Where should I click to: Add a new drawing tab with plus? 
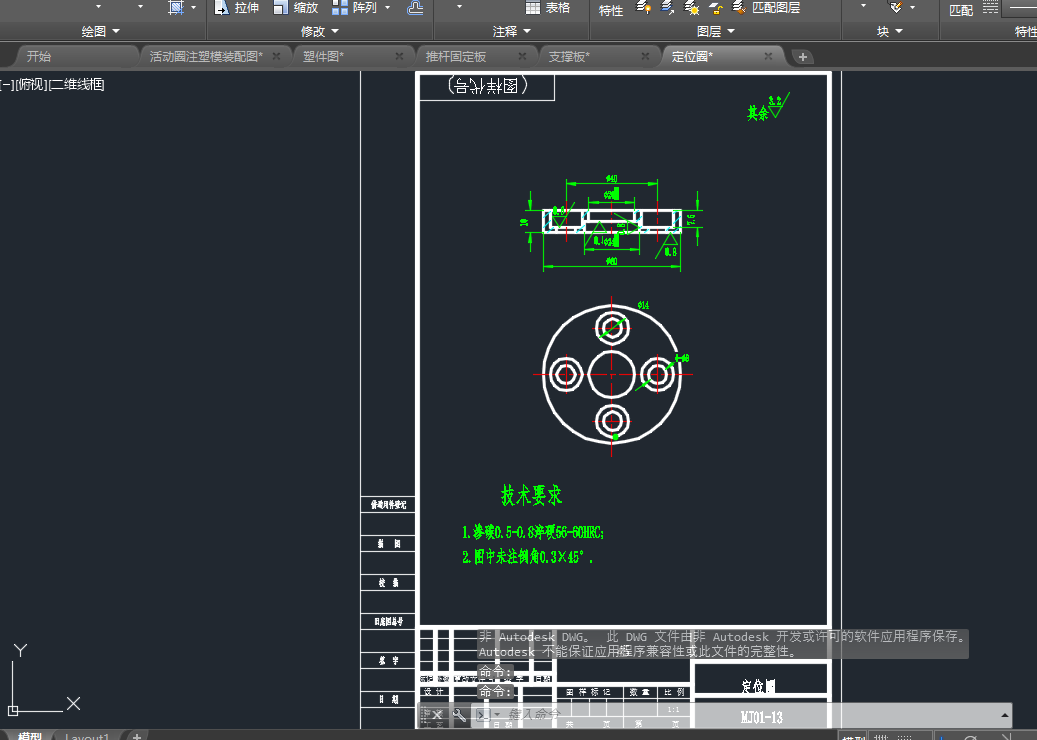point(803,57)
